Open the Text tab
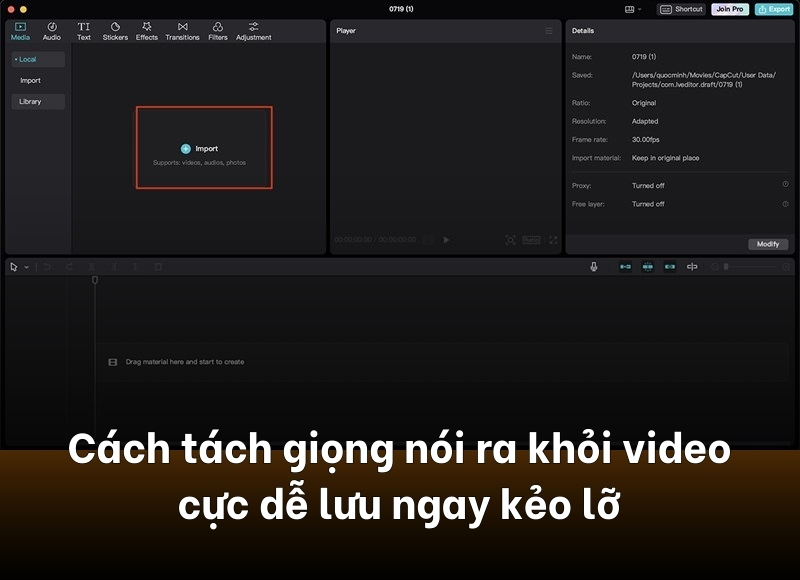 [x=84, y=31]
